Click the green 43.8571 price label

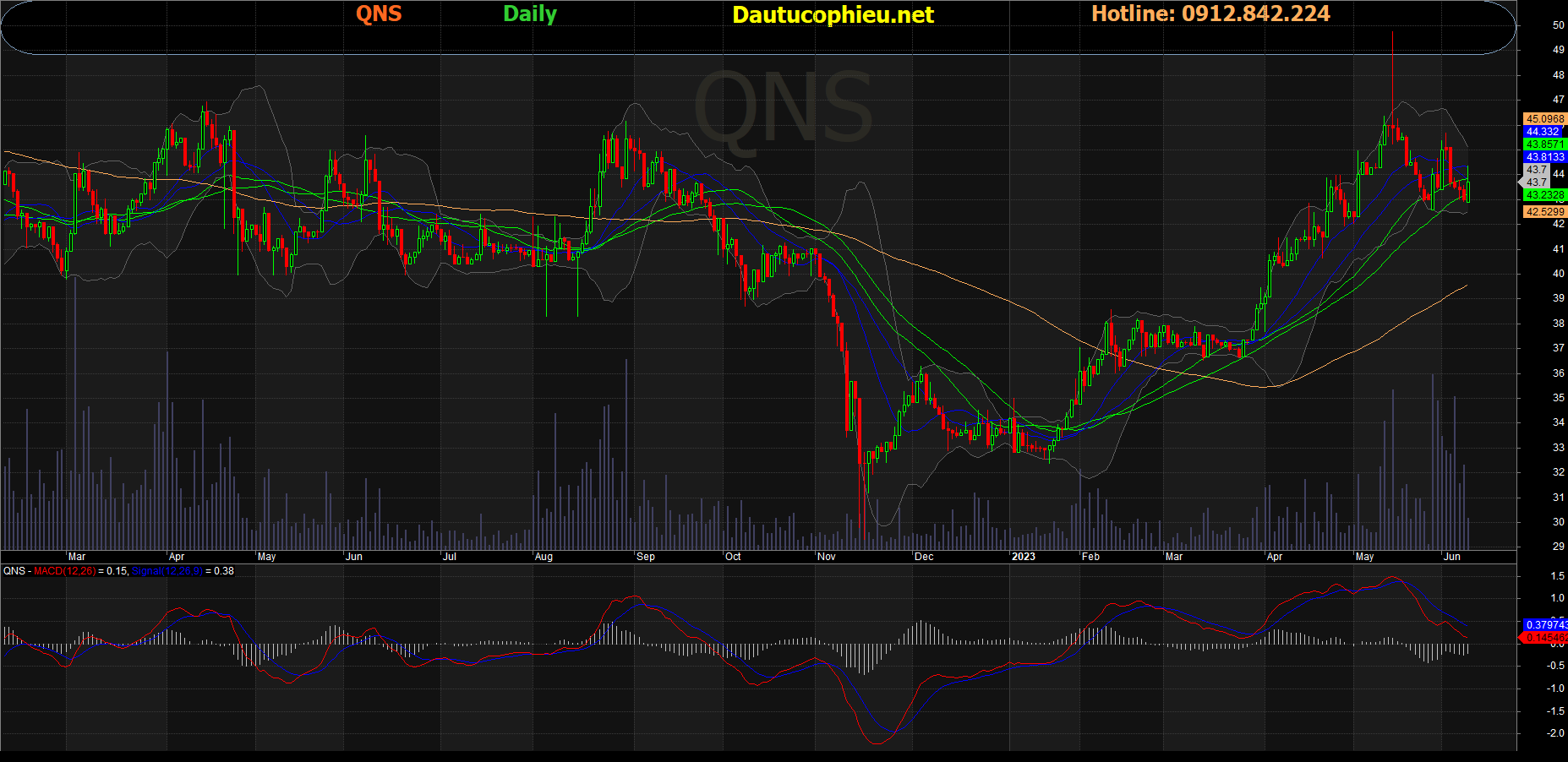[x=1544, y=144]
